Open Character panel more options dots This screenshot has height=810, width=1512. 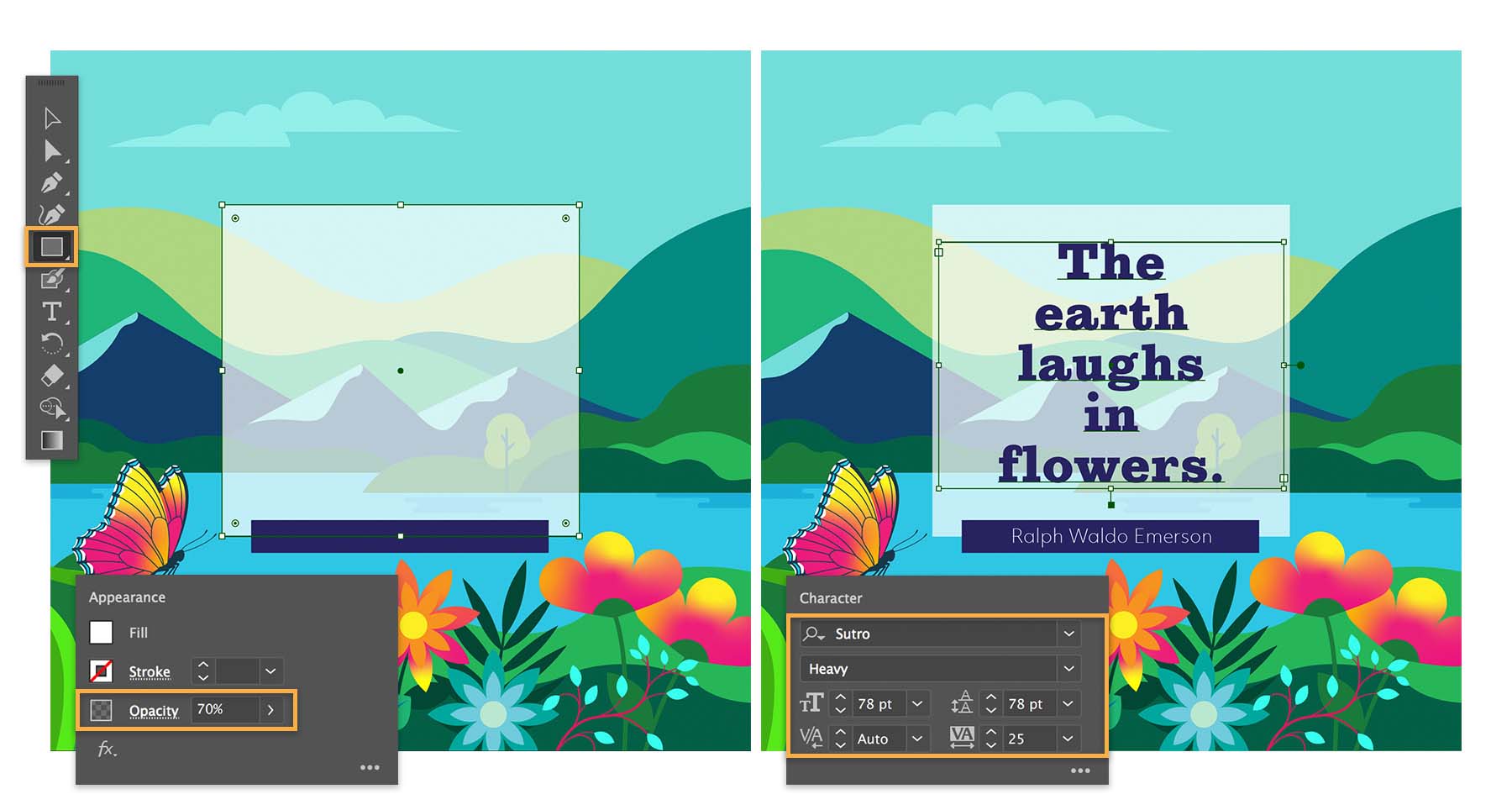coord(1080,771)
